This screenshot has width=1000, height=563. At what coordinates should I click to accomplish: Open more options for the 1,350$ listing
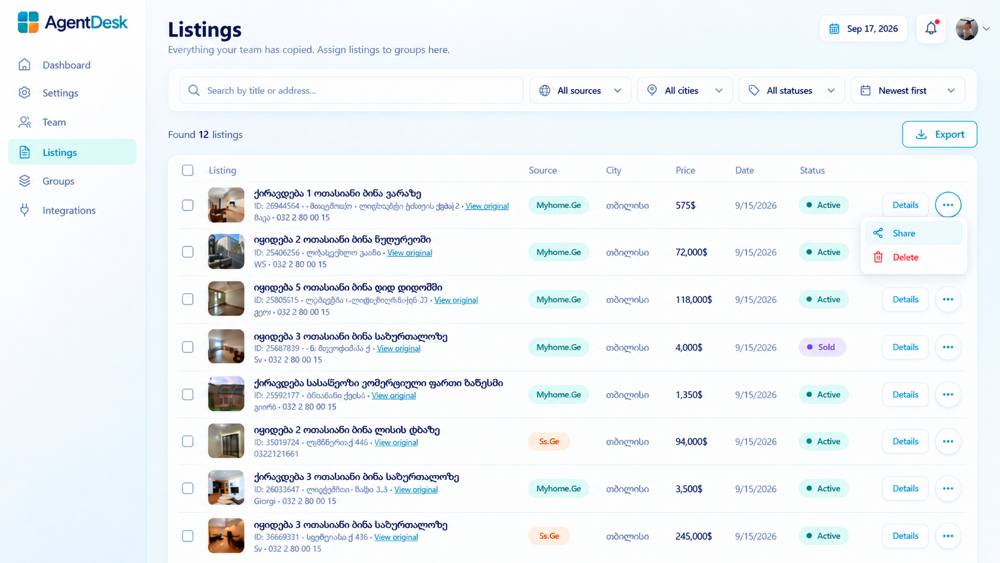(948, 395)
